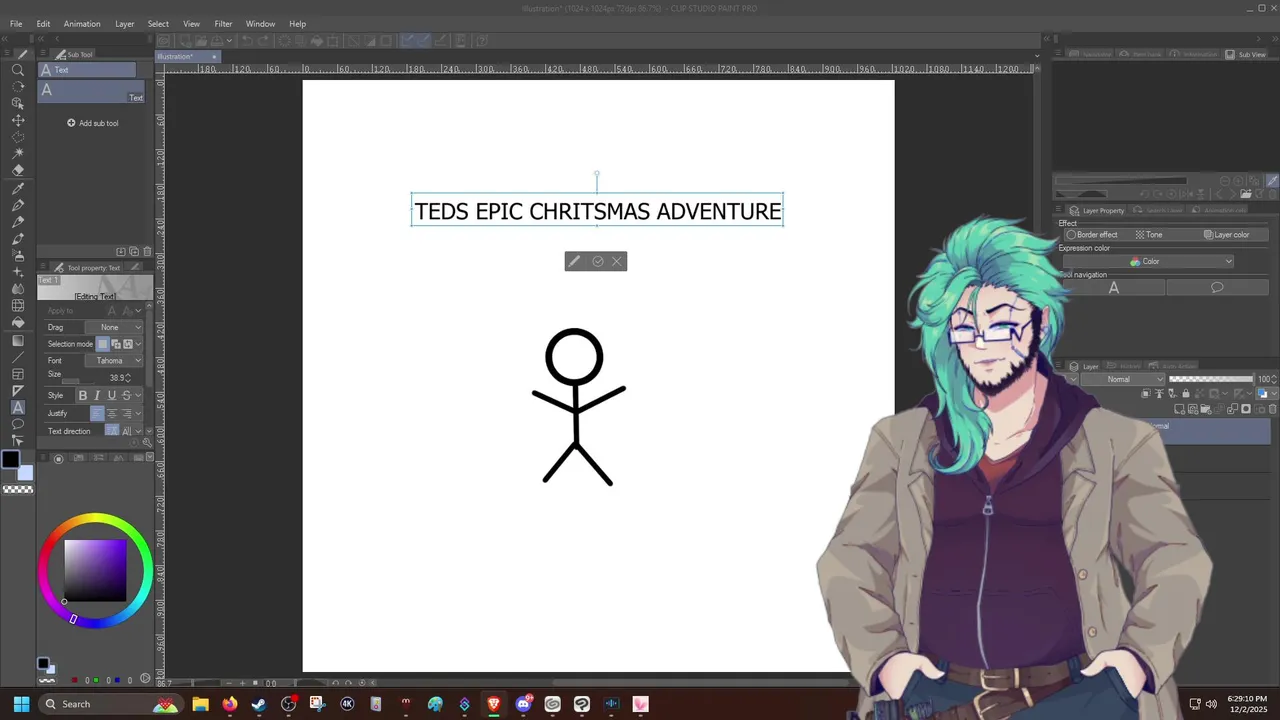Open the Animation menu

pyautogui.click(x=82, y=24)
